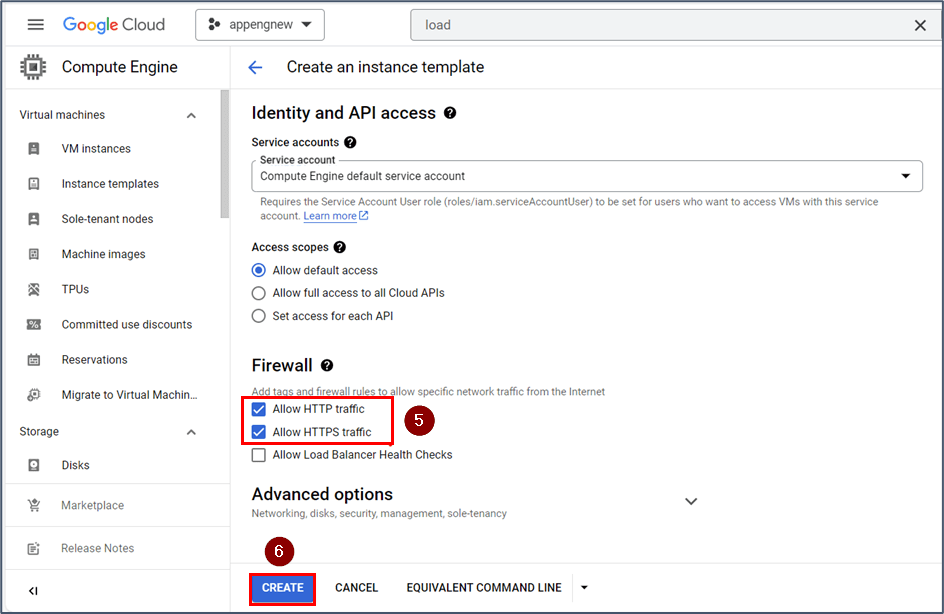Disable the Allow HTTP traffic checkbox
Image resolution: width=944 pixels, height=614 pixels.
click(259, 408)
